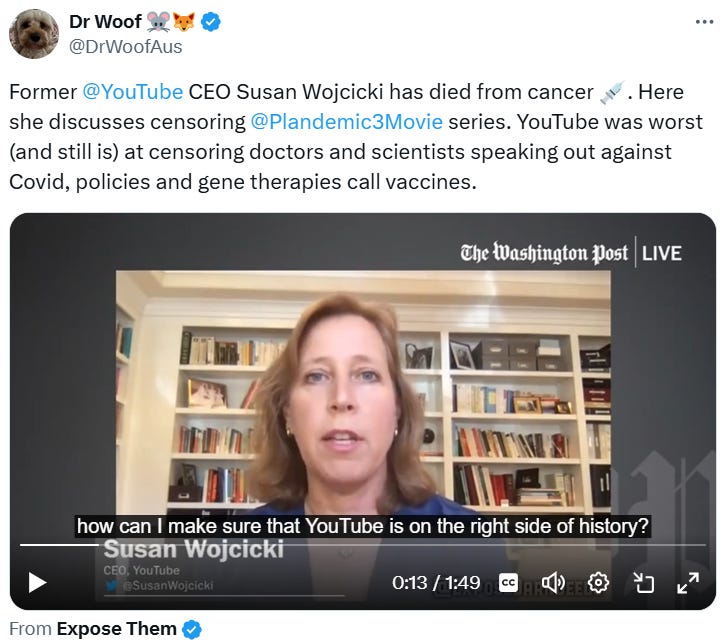Open the Expose Them source account
727x642 pixels.
click(x=116, y=629)
